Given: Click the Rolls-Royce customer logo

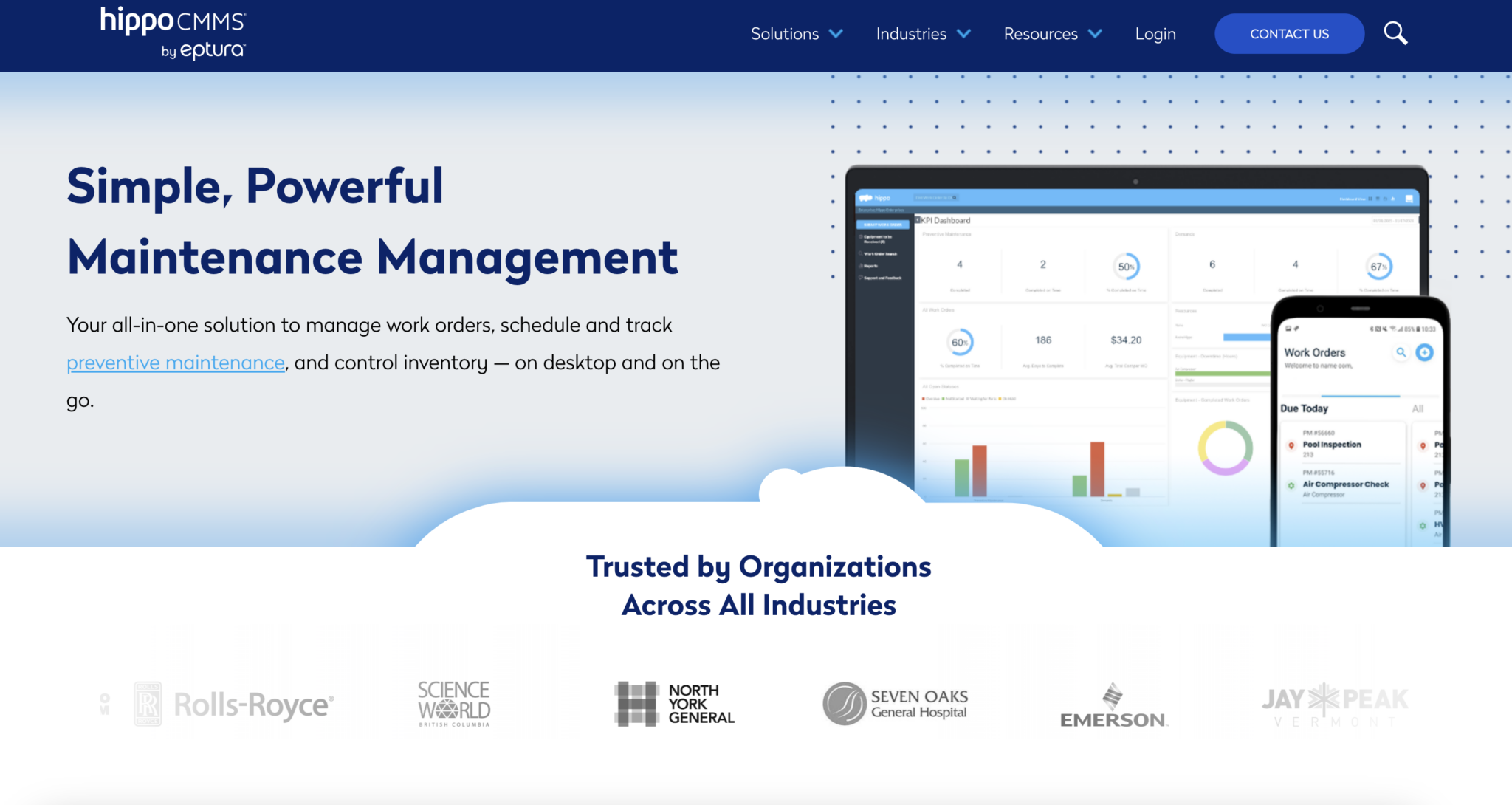Looking at the screenshot, I should (x=233, y=702).
